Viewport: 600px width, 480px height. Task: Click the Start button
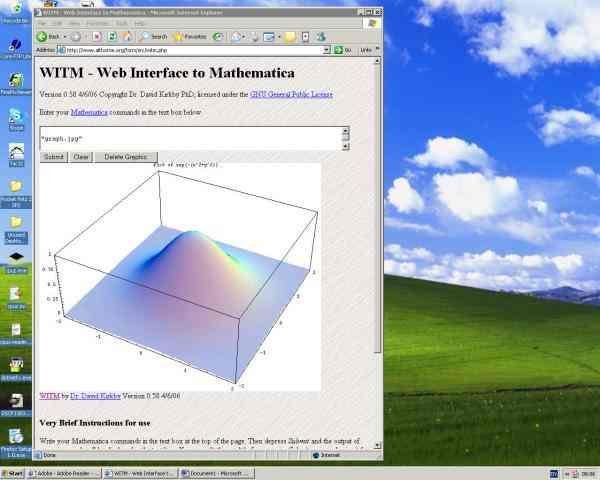(x=13, y=473)
